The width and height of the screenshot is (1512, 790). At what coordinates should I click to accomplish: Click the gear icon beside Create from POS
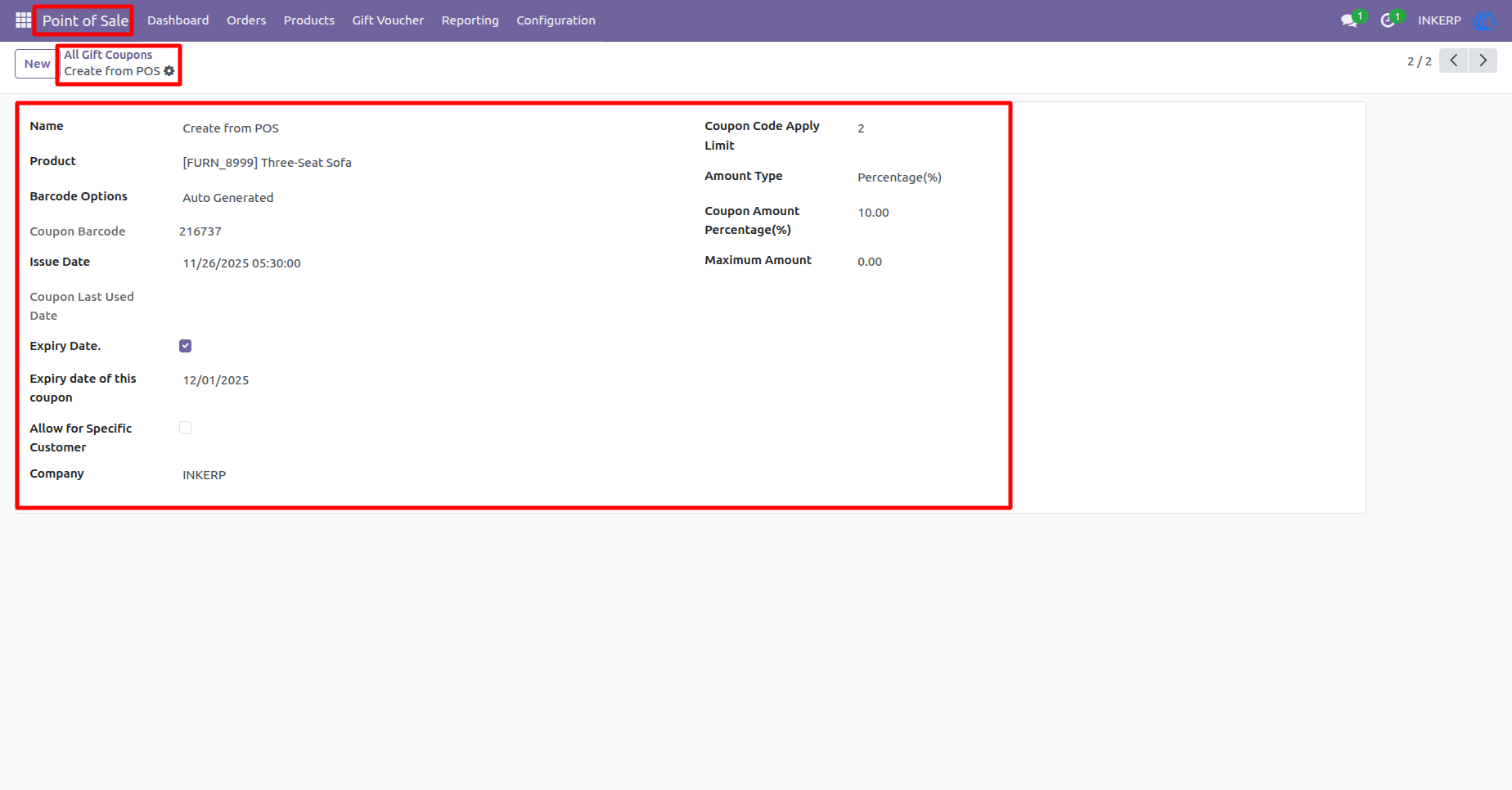click(169, 71)
